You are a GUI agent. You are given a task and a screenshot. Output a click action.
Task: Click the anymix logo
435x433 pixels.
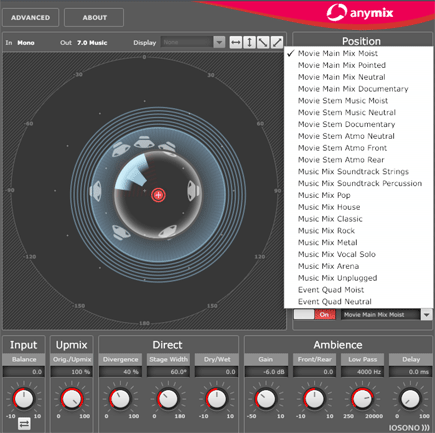360,13
